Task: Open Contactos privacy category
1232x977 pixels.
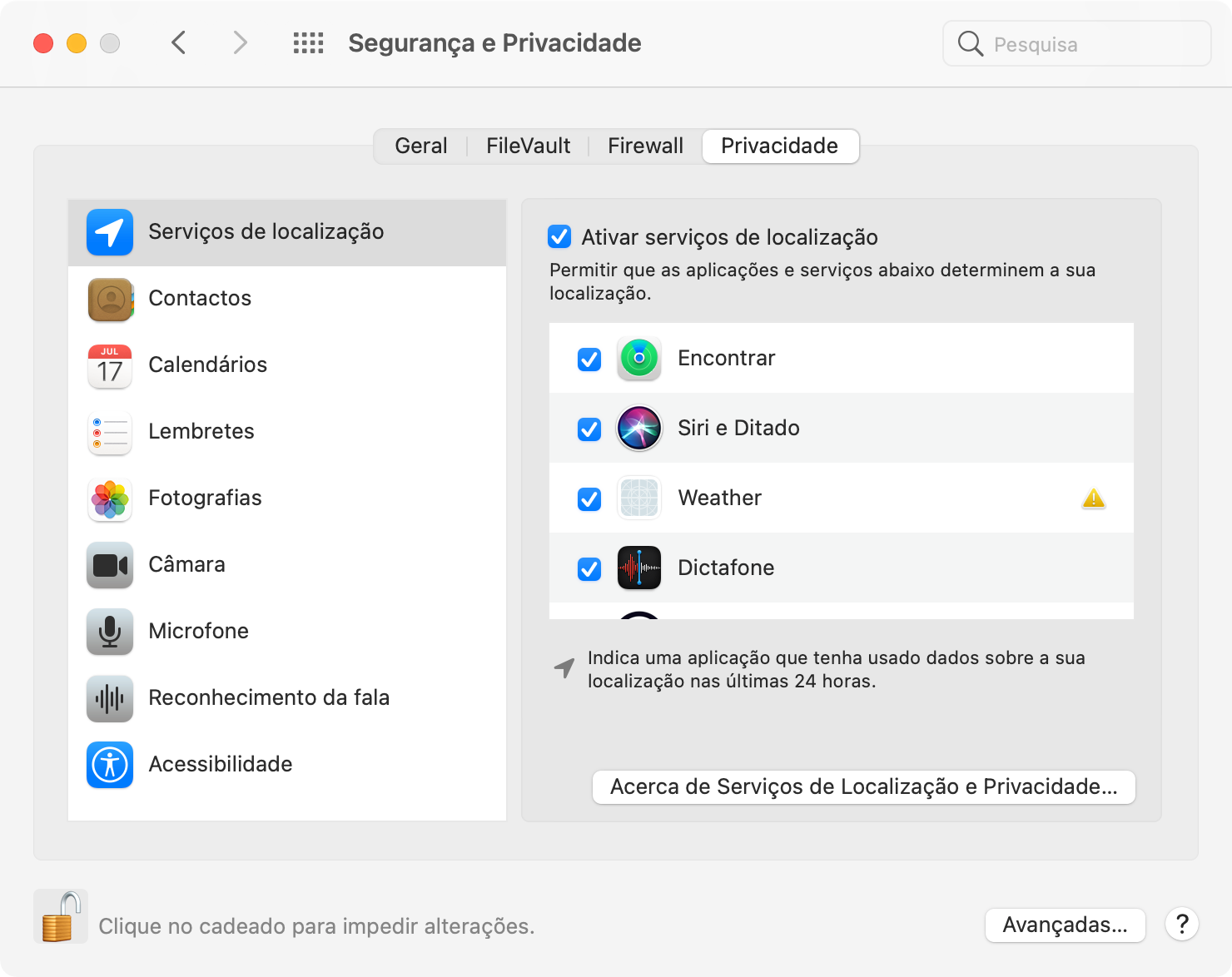Action: tap(200, 299)
